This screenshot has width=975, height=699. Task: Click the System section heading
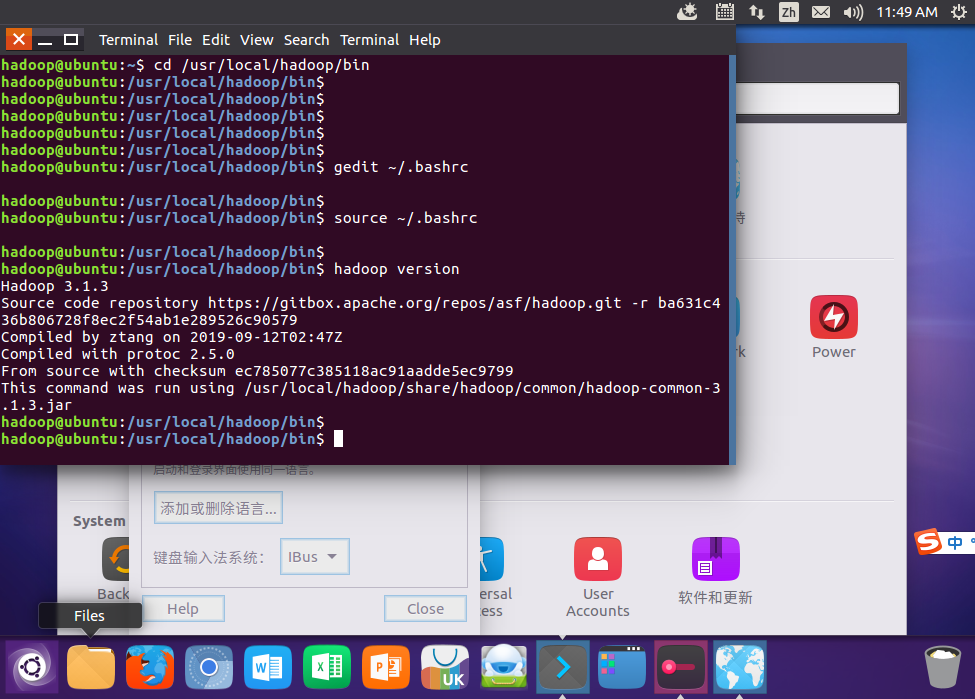[99, 521]
